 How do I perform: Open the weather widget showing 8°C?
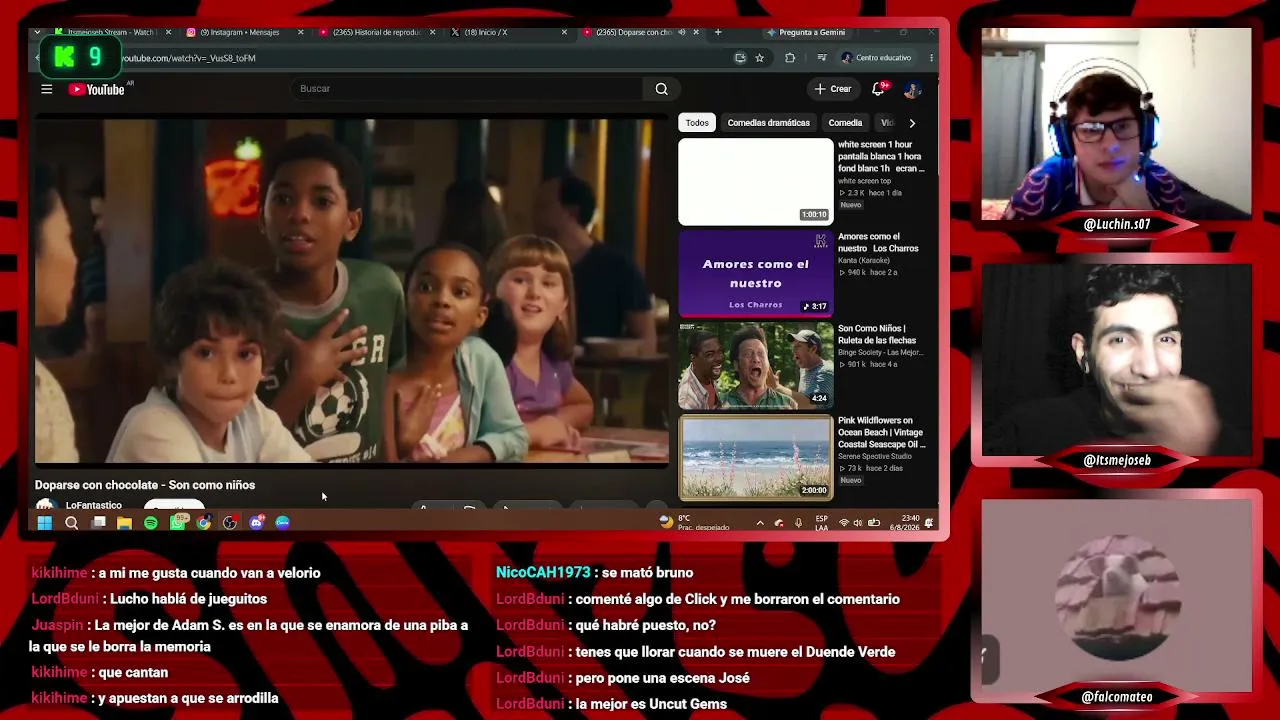(695, 522)
